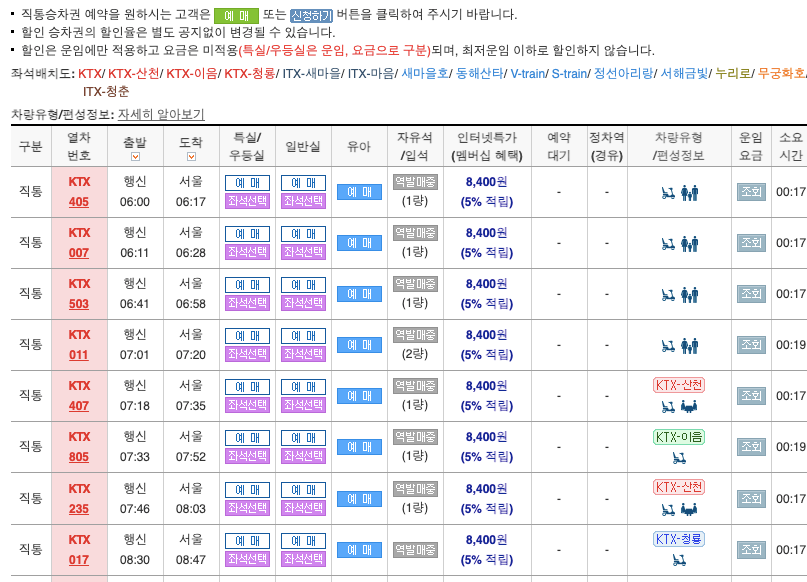Click arrival time 08:47 cell
The width and height of the screenshot is (807, 582).
pos(191,559)
